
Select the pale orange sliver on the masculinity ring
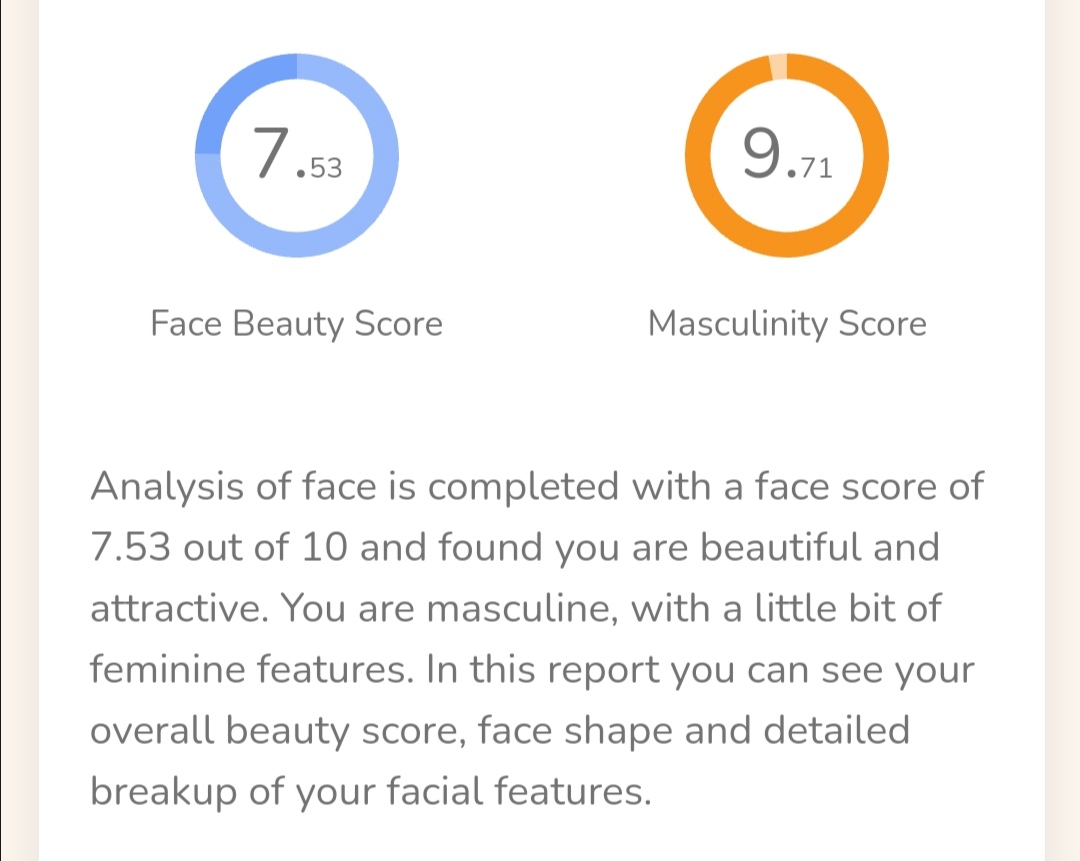[x=778, y=67]
